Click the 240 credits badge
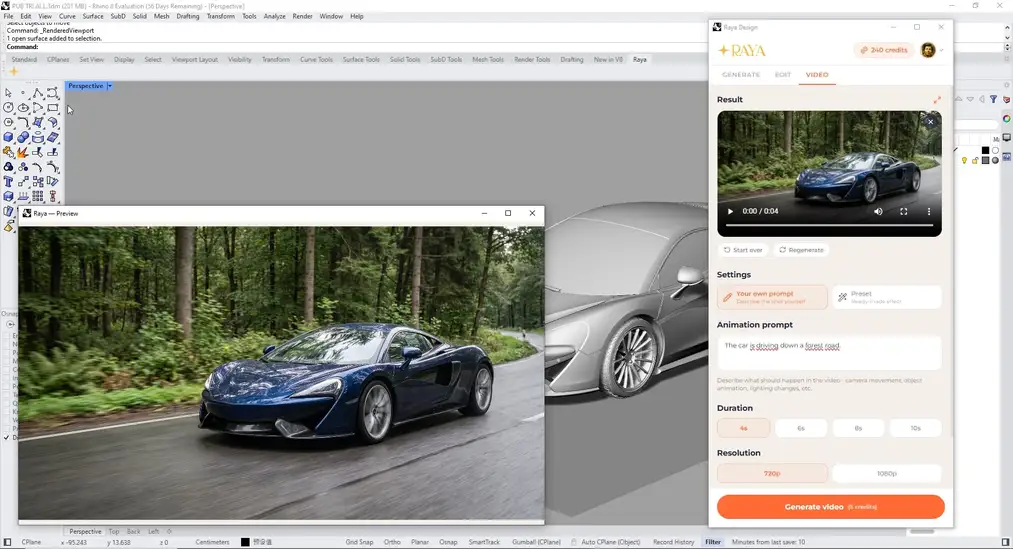Image resolution: width=1013 pixels, height=549 pixels. click(x=884, y=50)
